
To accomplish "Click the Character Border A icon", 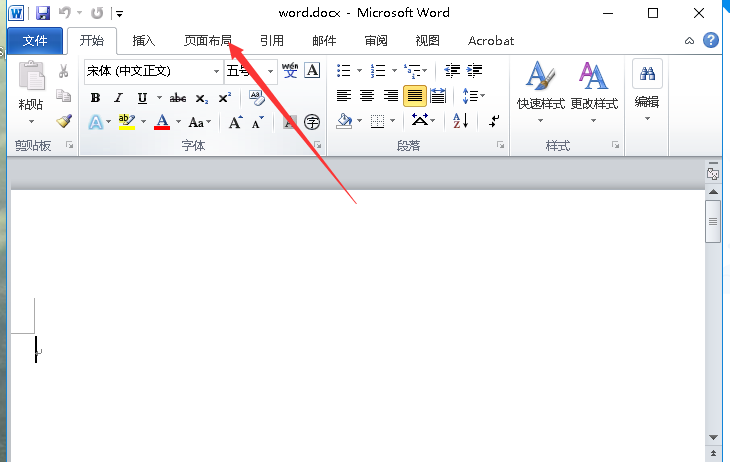I will tap(312, 70).
